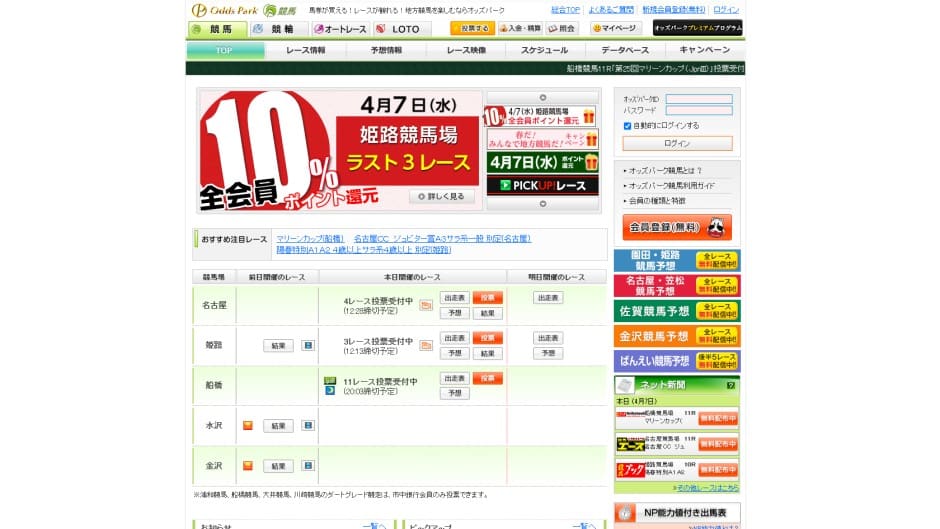The width and height of the screenshot is (940, 529).
Task: Click the パスワード input field
Action: [x=698, y=110]
